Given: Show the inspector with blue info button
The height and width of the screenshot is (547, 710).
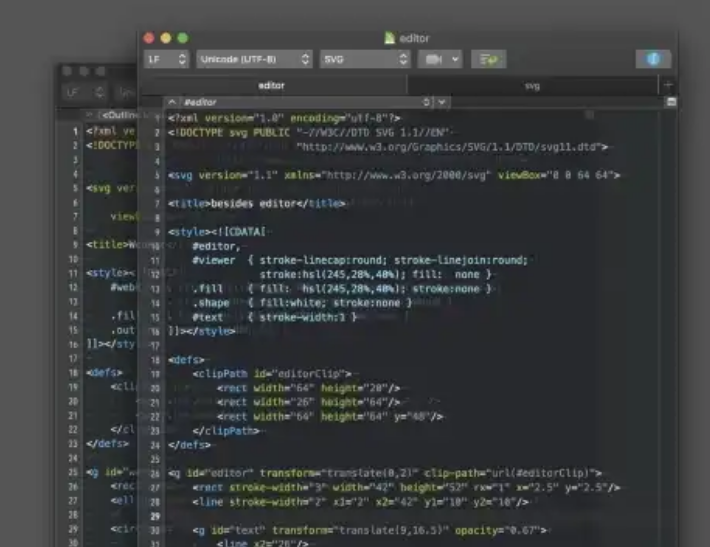Looking at the screenshot, I should (x=653, y=59).
